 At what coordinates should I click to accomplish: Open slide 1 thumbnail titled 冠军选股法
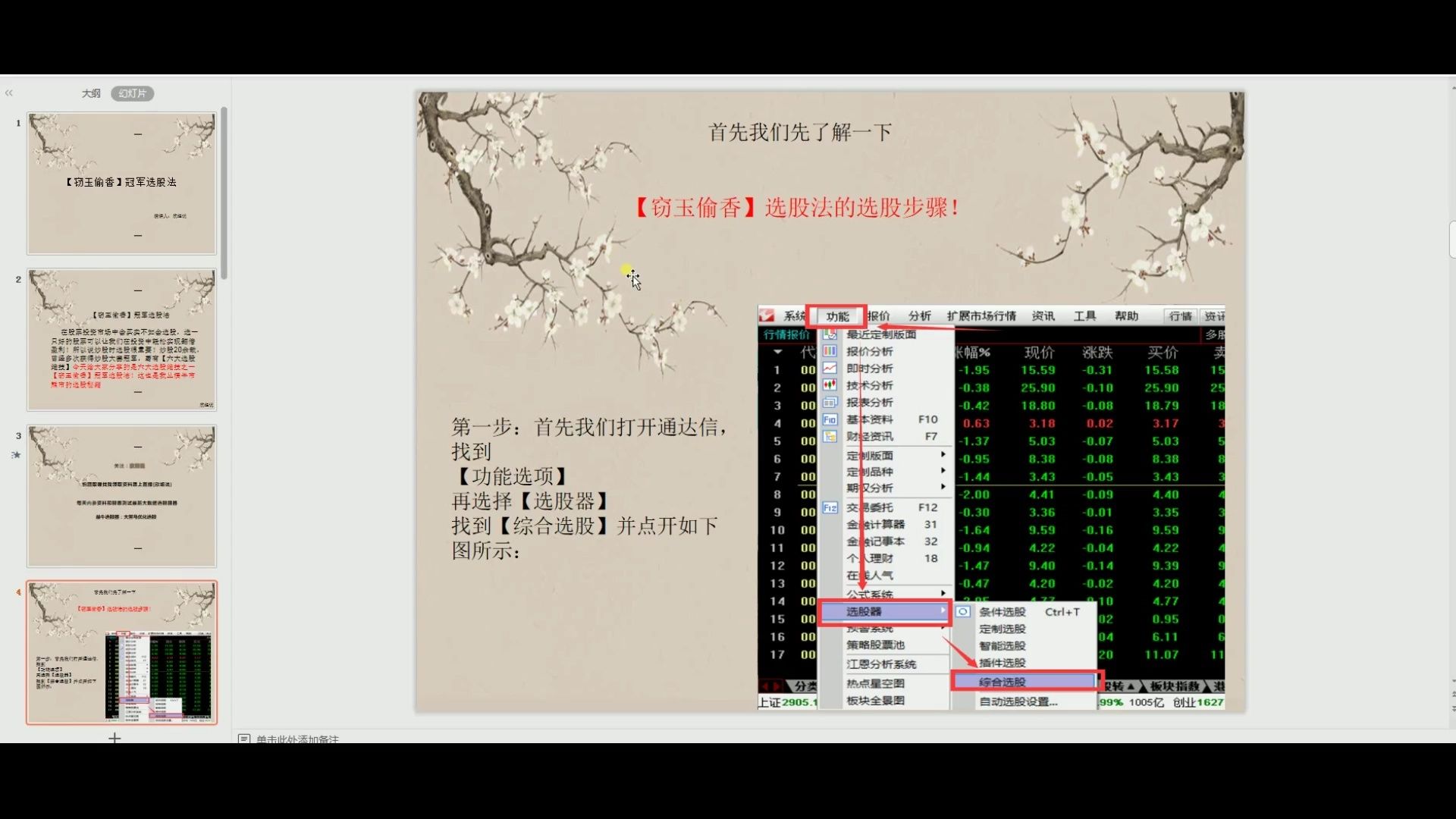[x=122, y=184]
